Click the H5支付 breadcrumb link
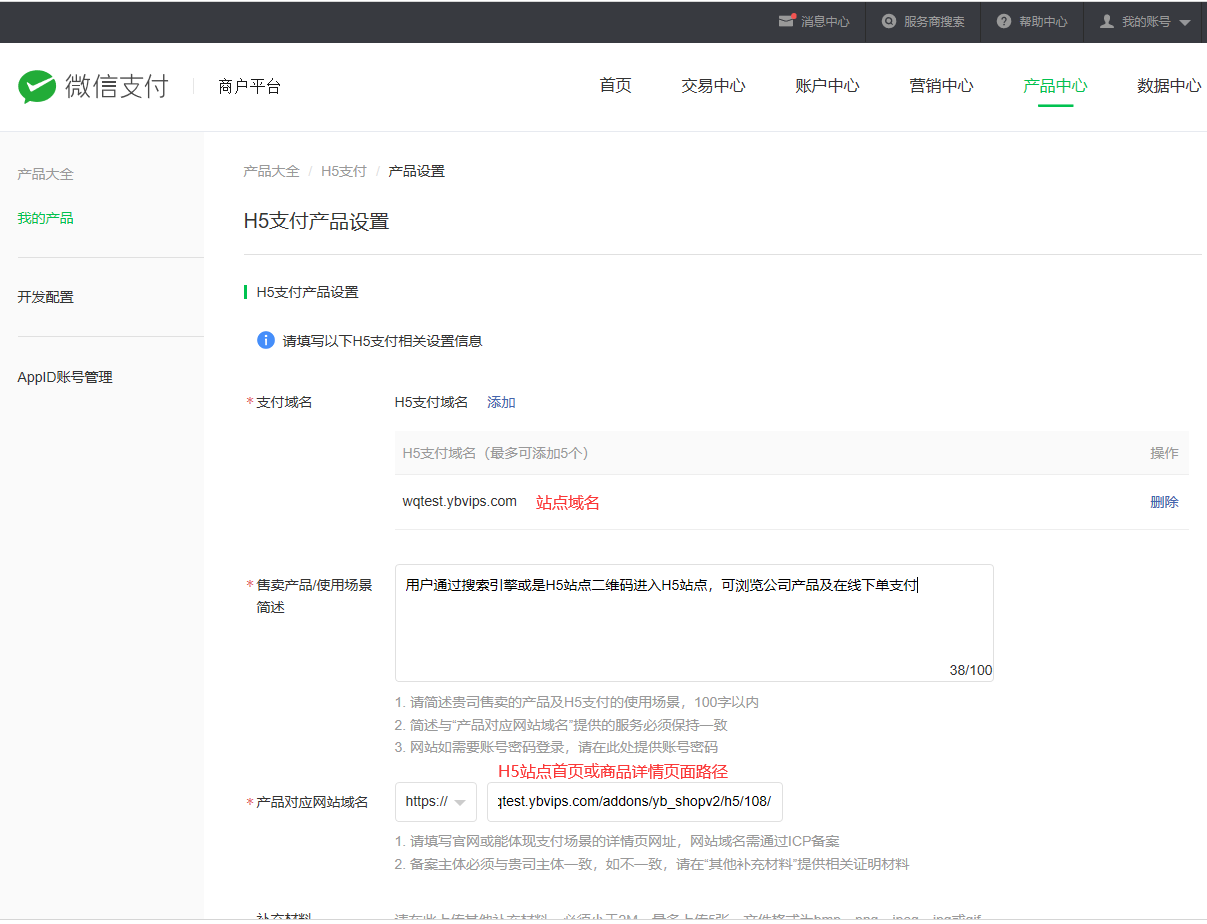This screenshot has width=1207, height=924. pyautogui.click(x=343, y=171)
